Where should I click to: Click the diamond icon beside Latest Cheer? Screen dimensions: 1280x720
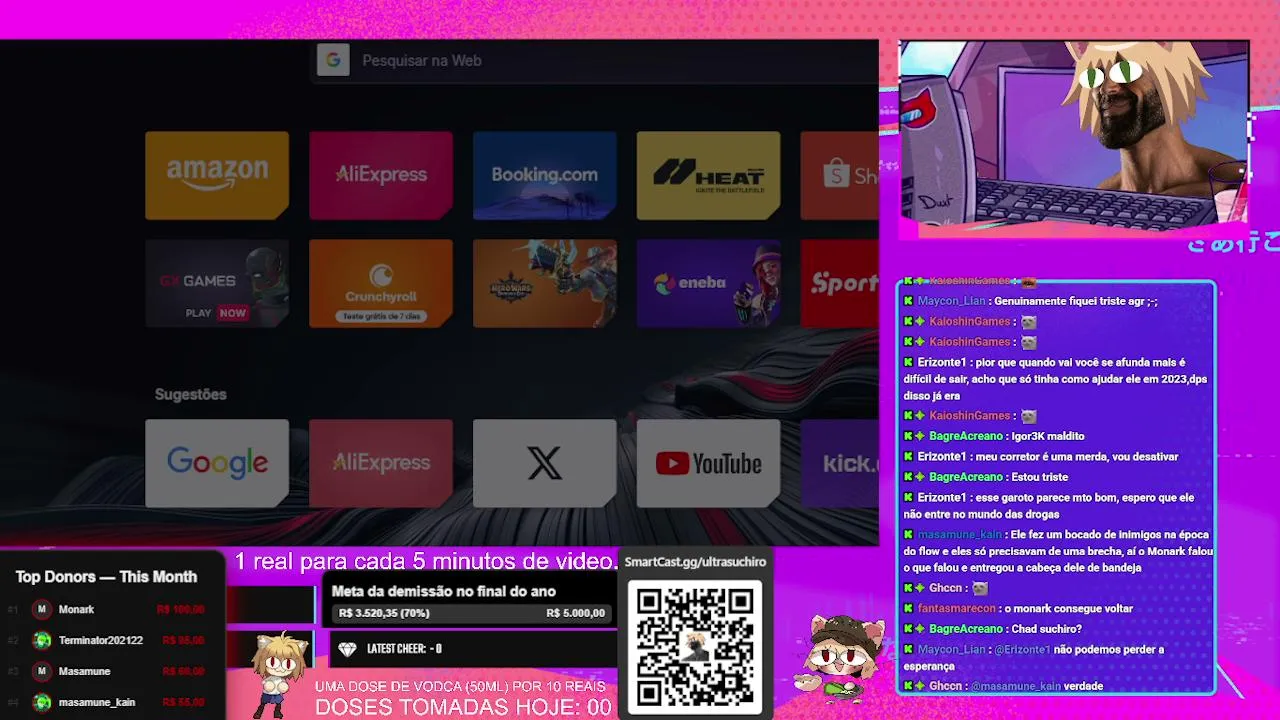(x=347, y=649)
